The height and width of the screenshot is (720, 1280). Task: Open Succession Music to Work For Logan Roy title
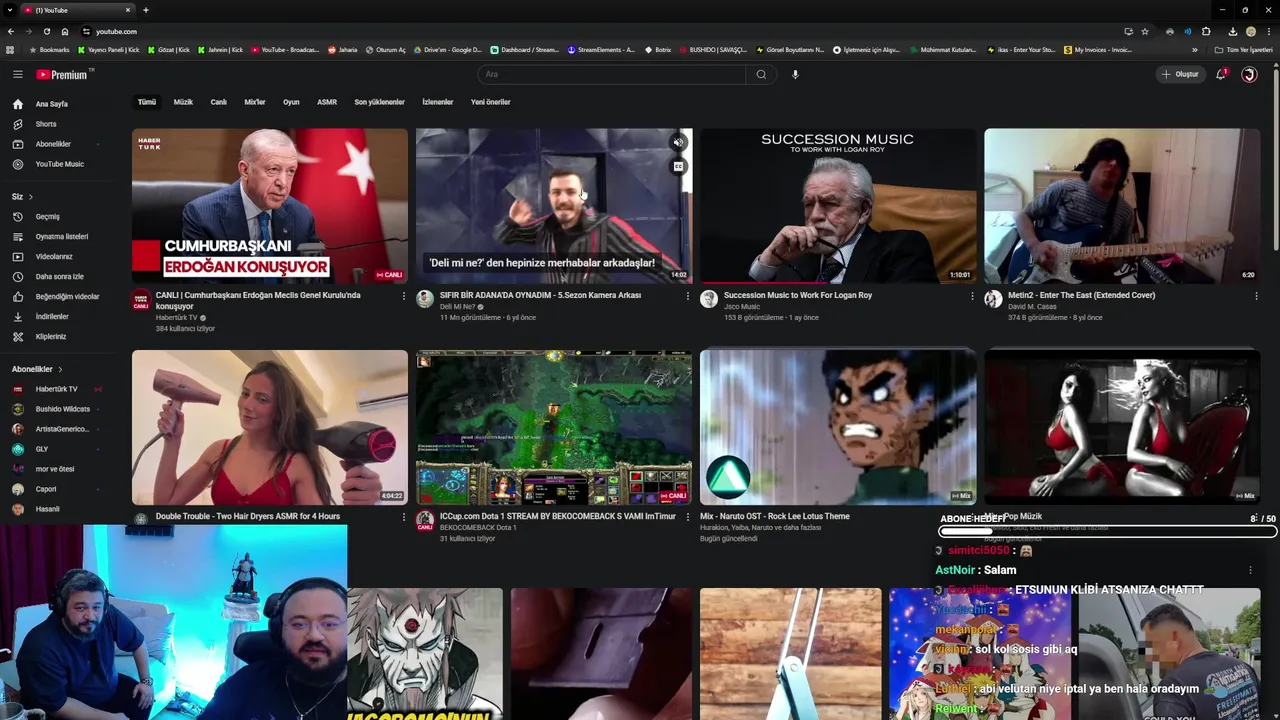click(x=798, y=295)
